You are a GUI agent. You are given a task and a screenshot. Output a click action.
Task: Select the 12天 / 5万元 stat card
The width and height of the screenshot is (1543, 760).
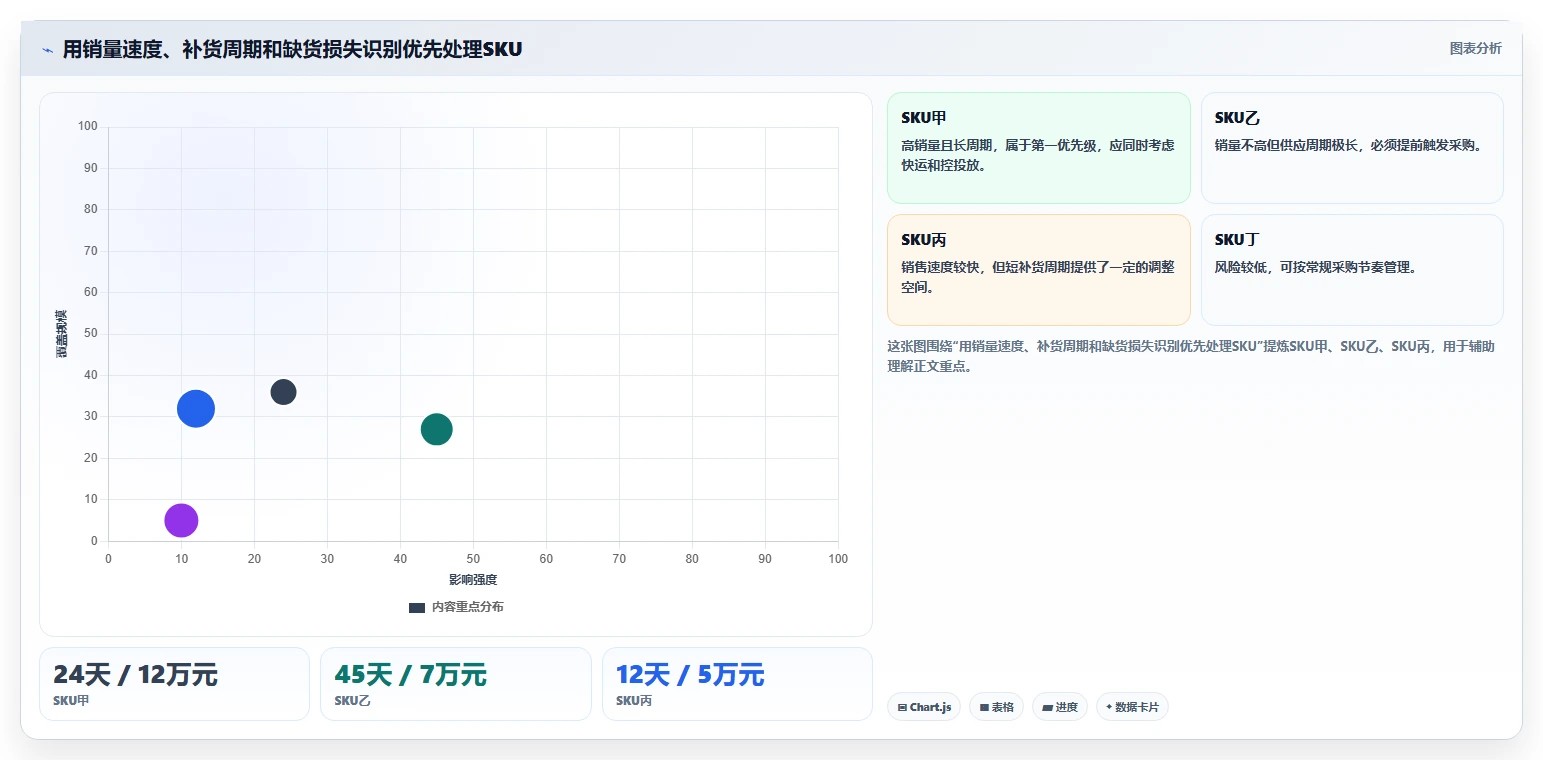coord(737,684)
